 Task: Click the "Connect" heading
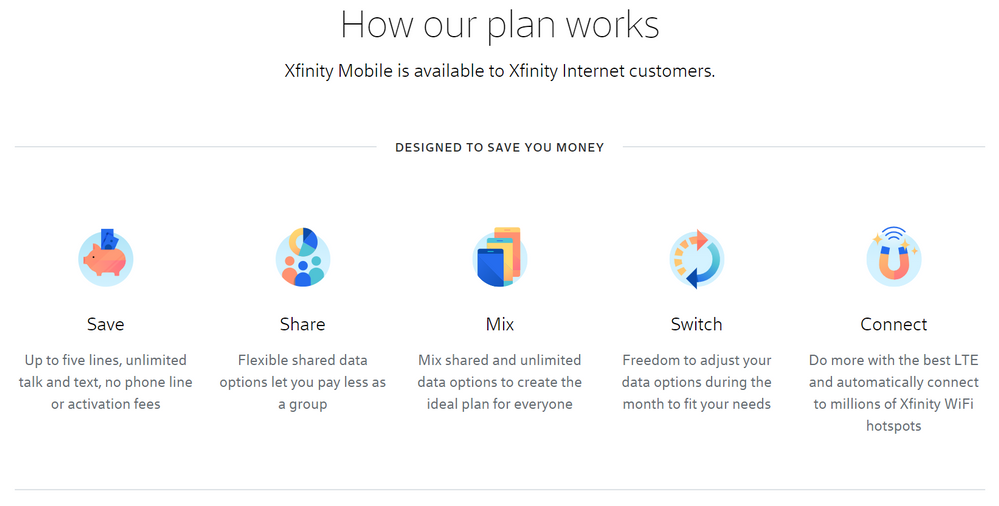[x=893, y=324]
